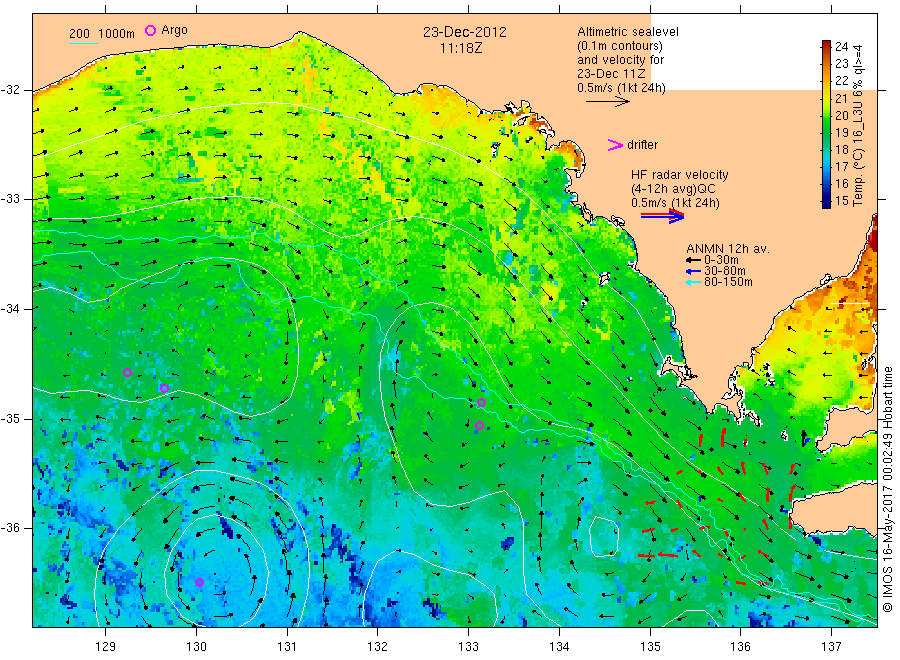Viewport: 900px width, 660px height.
Task: Click the westernmost Argo float marker near 129°E
Action: [127, 372]
